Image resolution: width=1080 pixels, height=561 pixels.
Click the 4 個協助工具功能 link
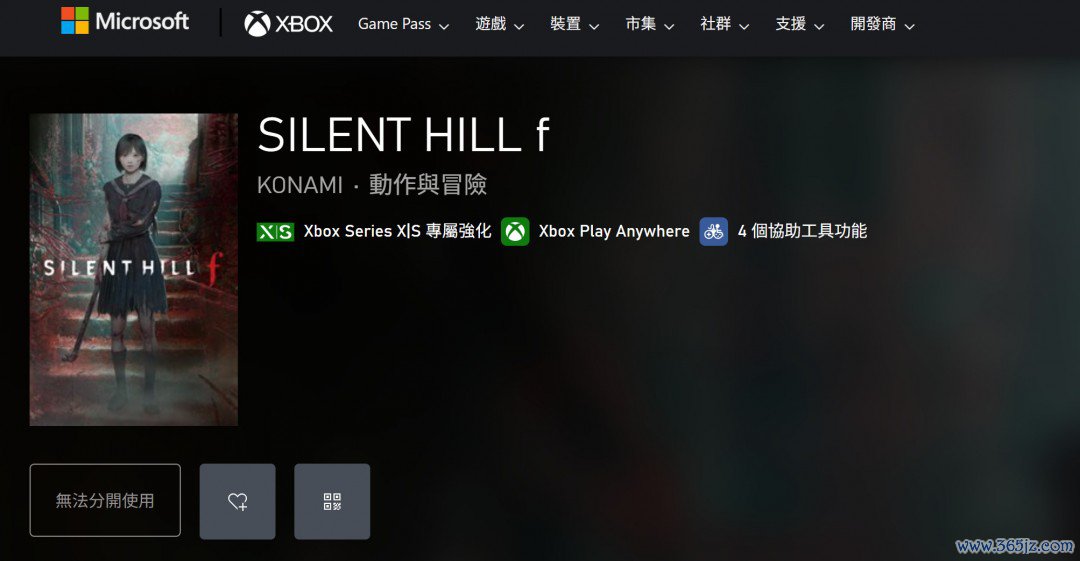coord(802,231)
